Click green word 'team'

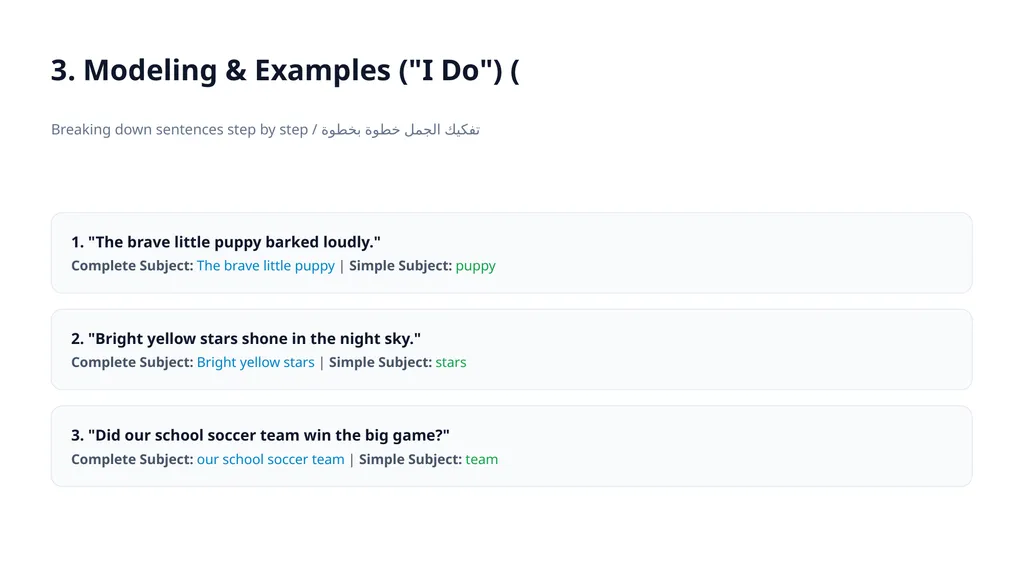[x=481, y=459]
